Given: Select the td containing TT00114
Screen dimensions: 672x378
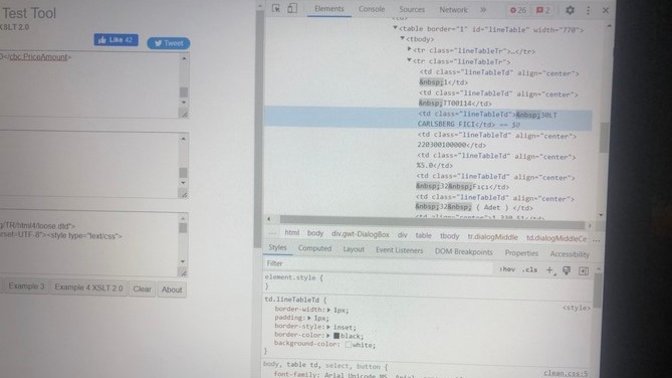Looking at the screenshot, I should pyautogui.click(x=498, y=98).
